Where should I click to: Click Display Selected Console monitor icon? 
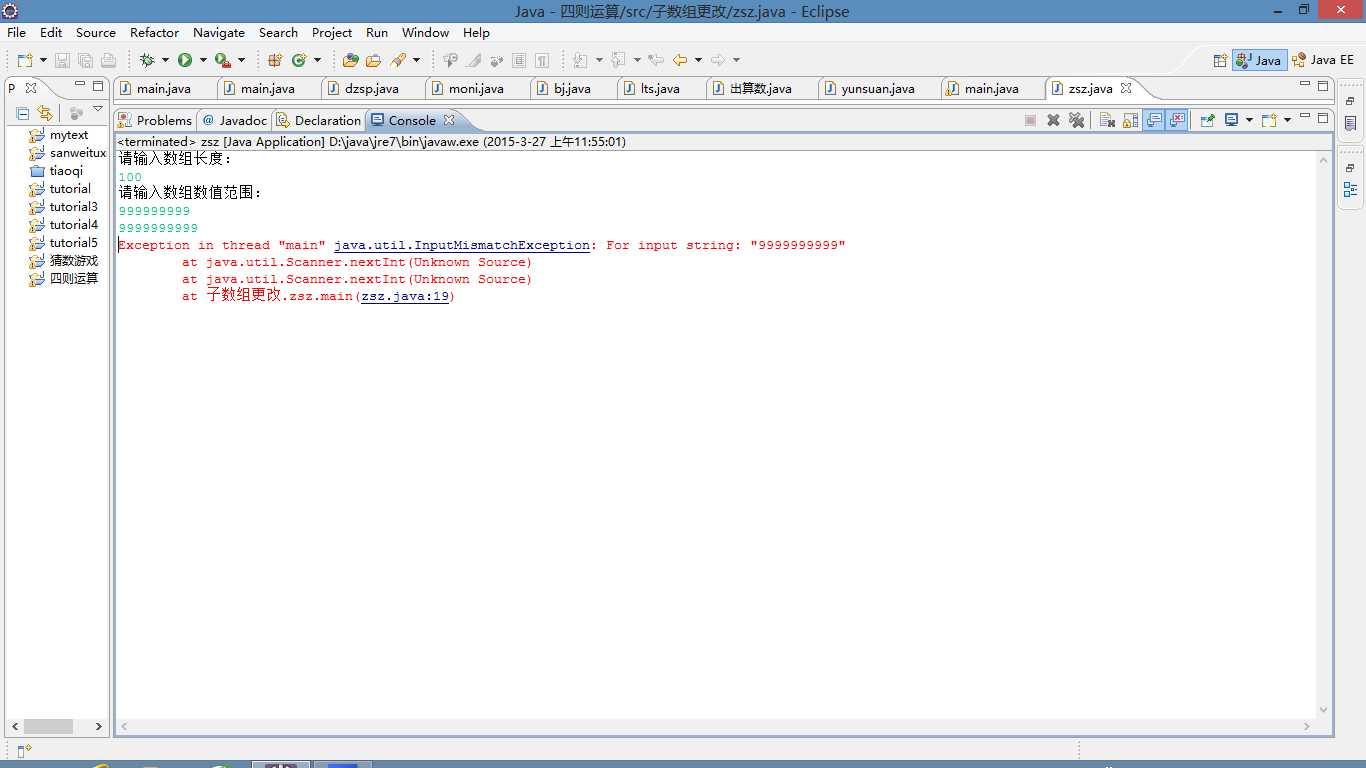(1232, 120)
